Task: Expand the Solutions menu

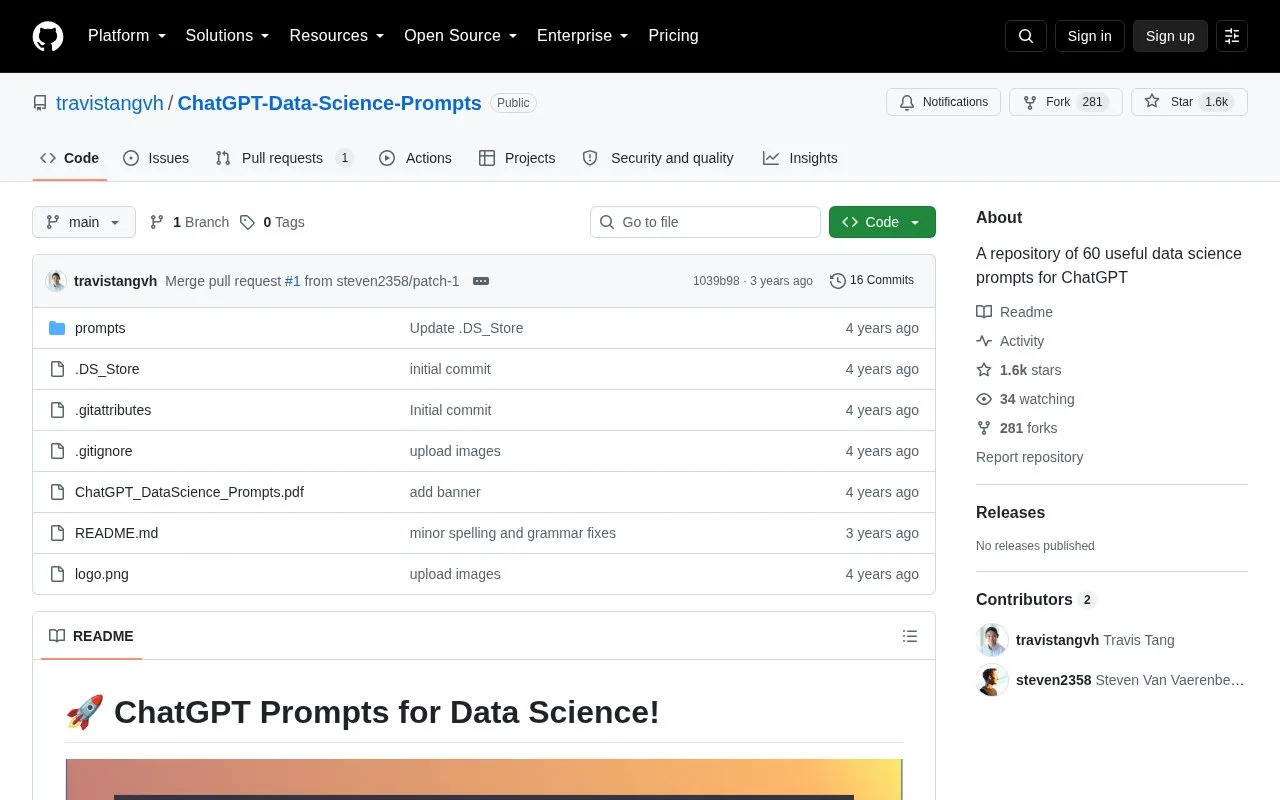Action: click(x=227, y=36)
